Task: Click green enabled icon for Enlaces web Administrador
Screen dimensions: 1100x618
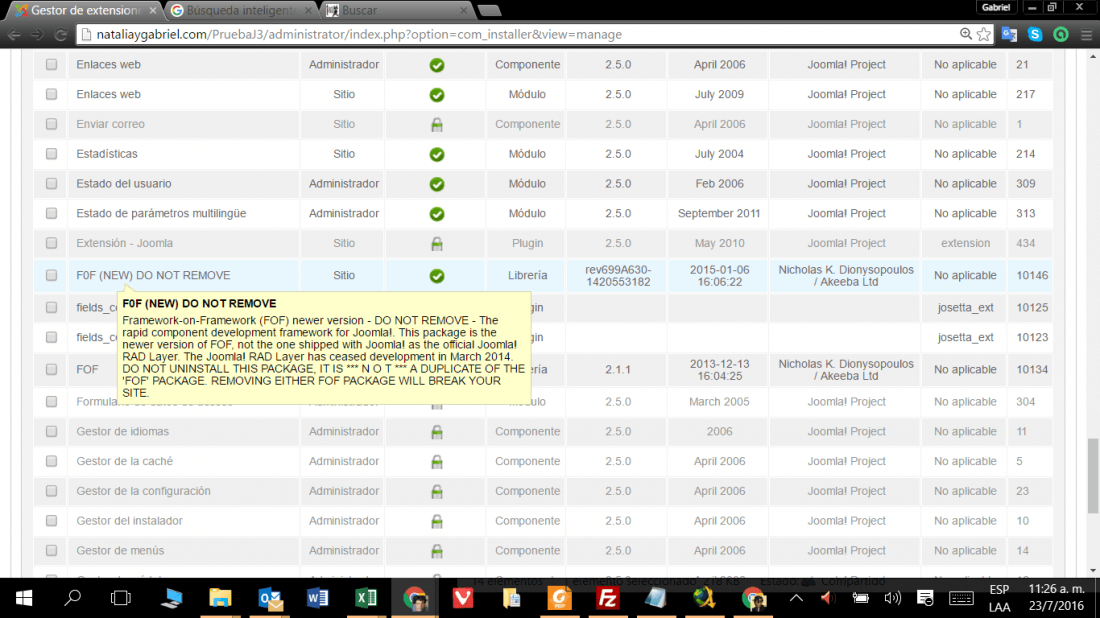Action: point(436,65)
